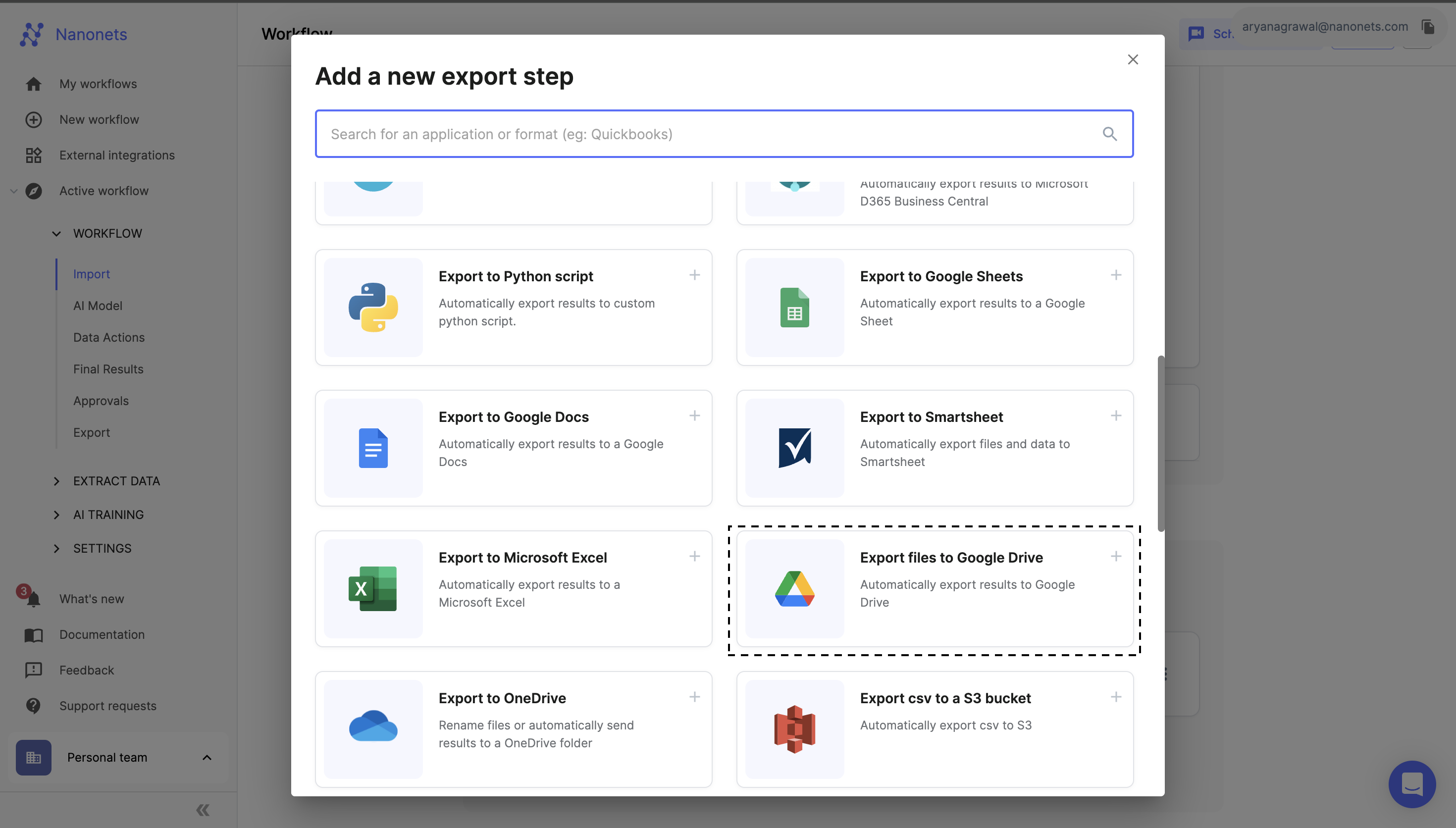Viewport: 1456px width, 828px height.
Task: Add Python script export with plus icon
Action: [x=695, y=275]
